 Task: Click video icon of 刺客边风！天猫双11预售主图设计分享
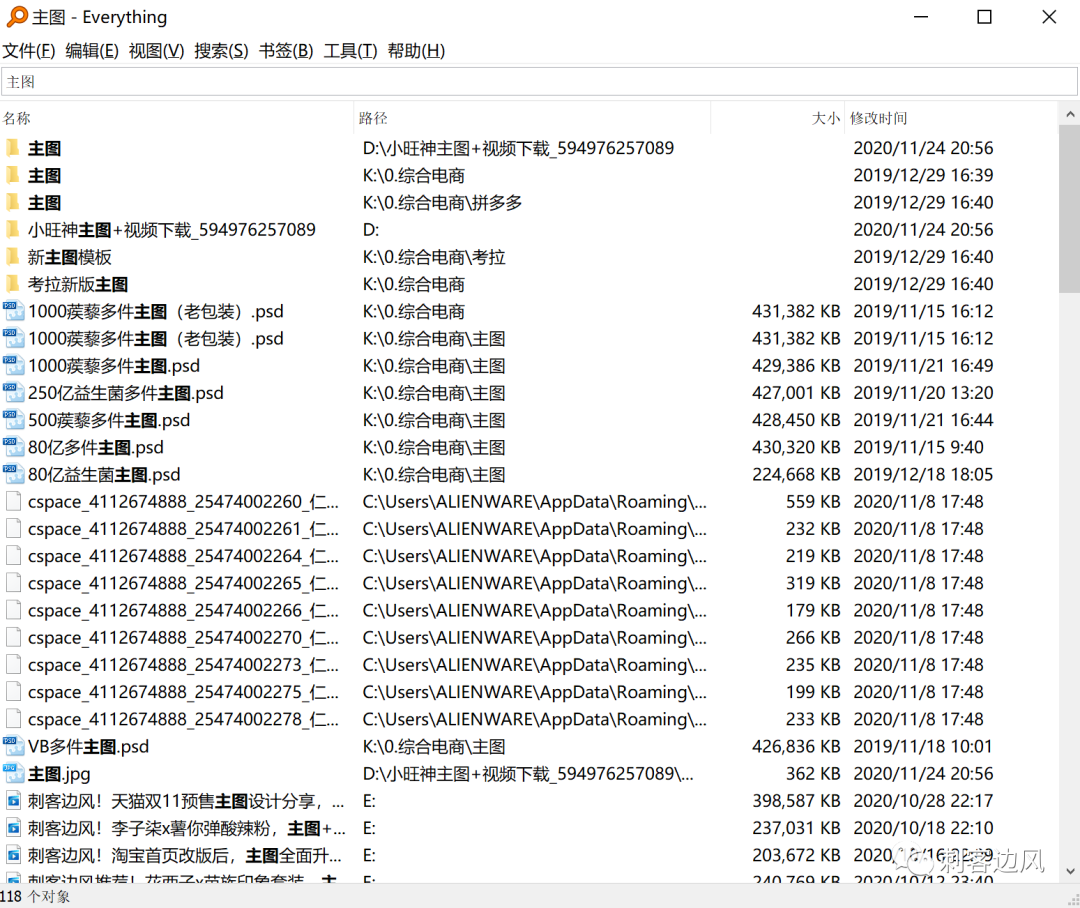tap(13, 801)
